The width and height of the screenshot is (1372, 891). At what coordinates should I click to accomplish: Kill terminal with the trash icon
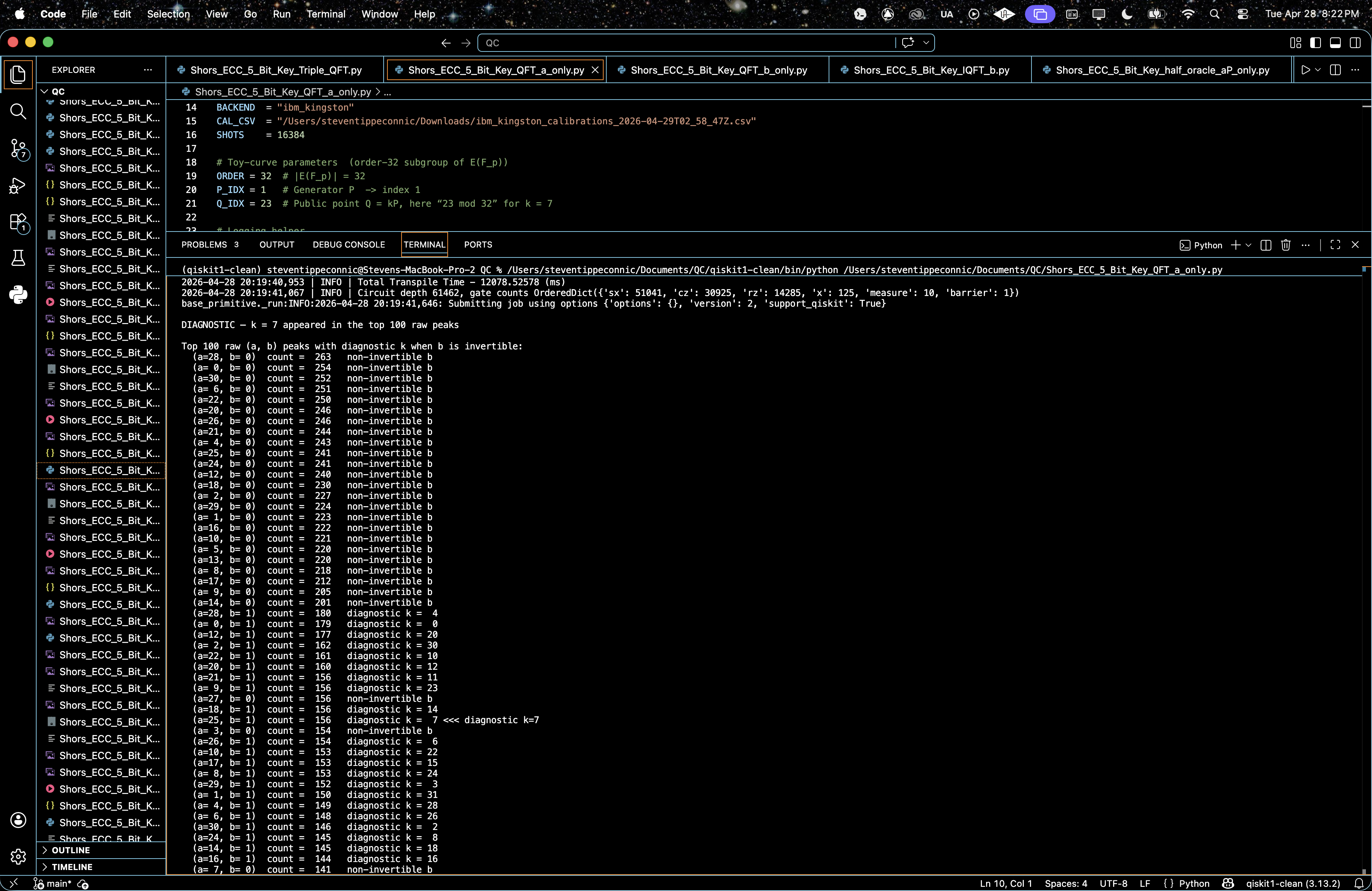tap(1285, 245)
